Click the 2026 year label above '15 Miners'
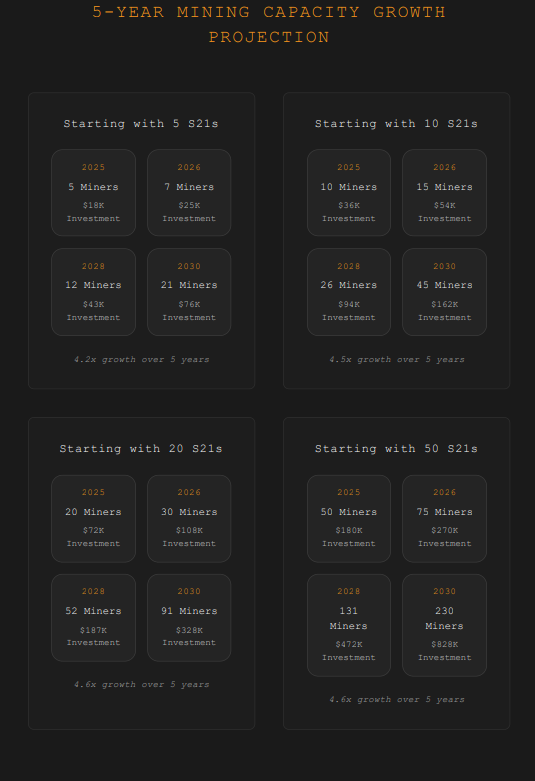Image resolution: width=535 pixels, height=781 pixels. pos(444,167)
